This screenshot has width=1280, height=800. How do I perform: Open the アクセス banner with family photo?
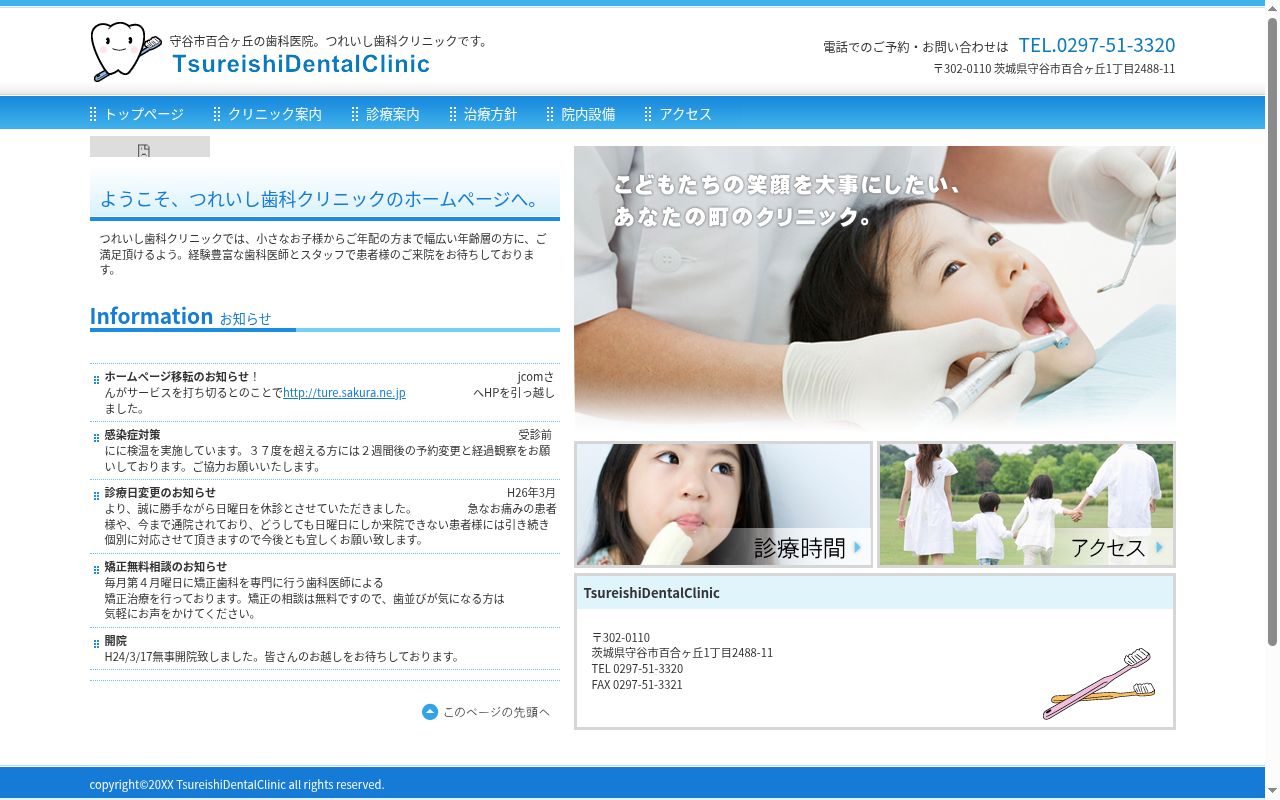coord(1026,504)
